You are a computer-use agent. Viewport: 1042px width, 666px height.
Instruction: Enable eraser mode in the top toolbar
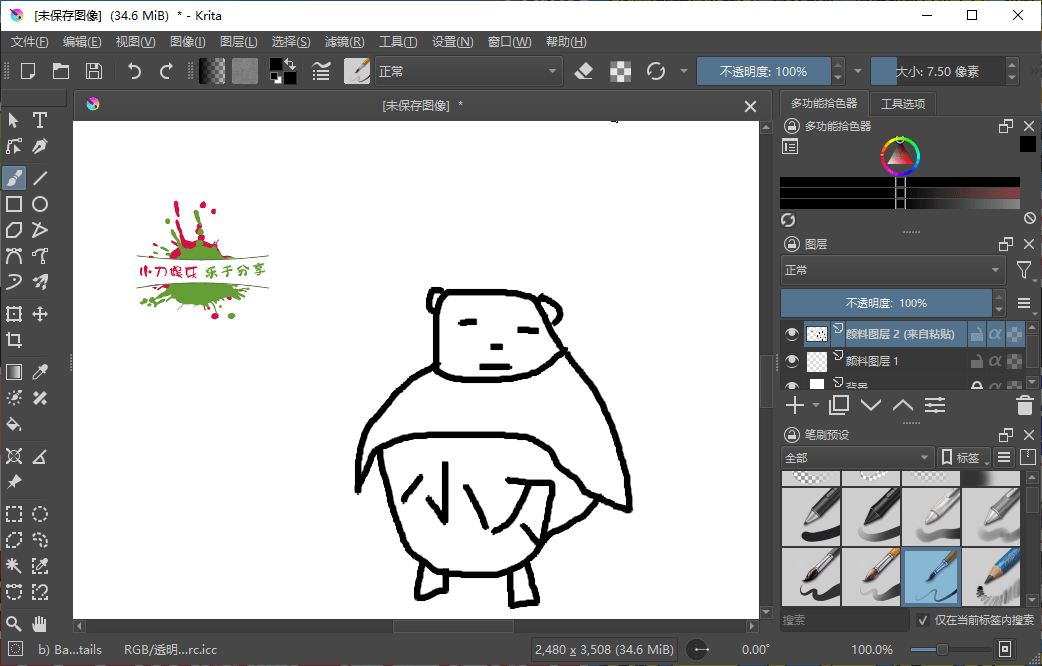pyautogui.click(x=584, y=71)
